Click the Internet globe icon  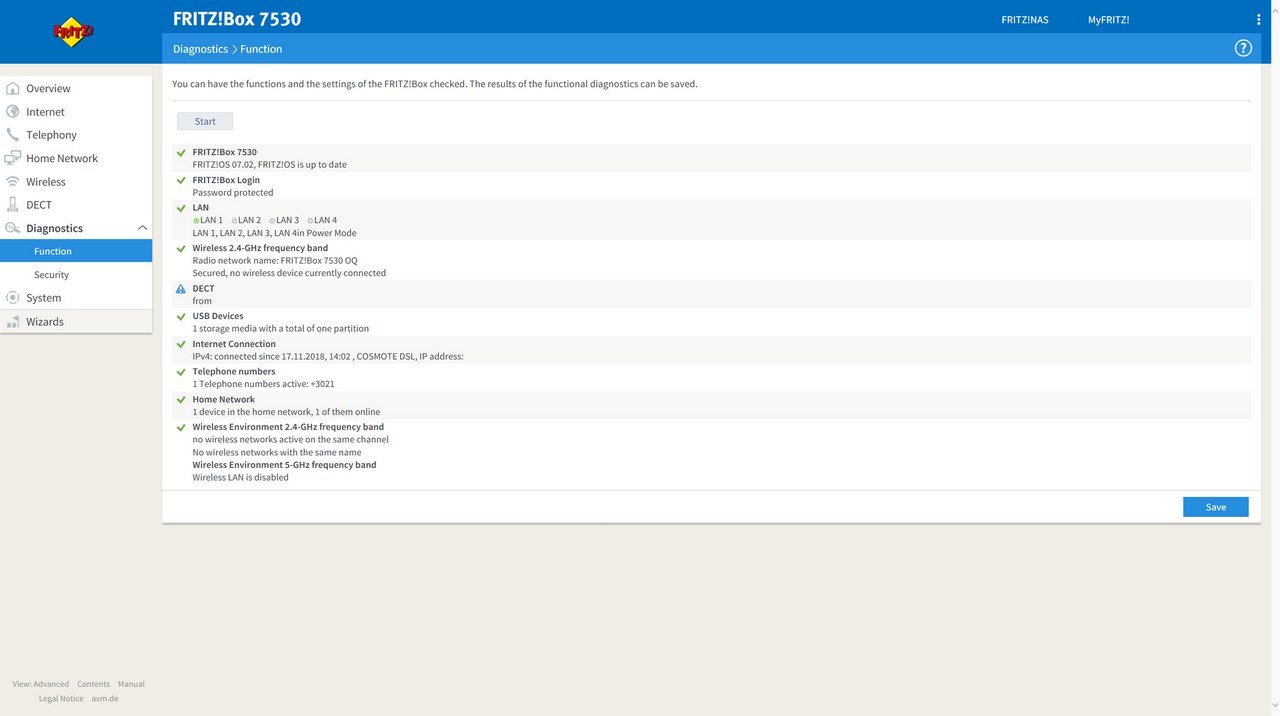pos(13,111)
